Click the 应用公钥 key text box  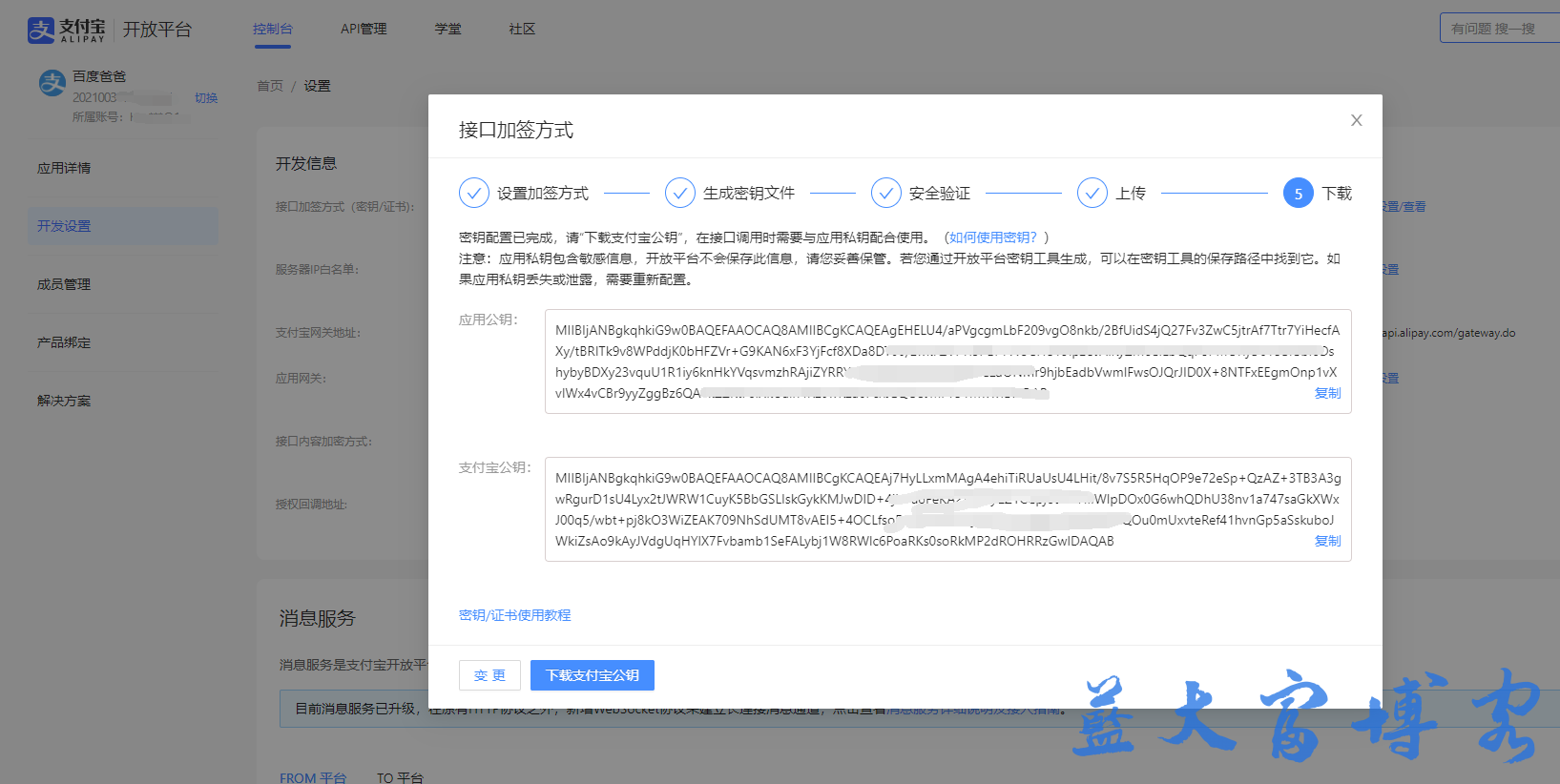pos(948,361)
